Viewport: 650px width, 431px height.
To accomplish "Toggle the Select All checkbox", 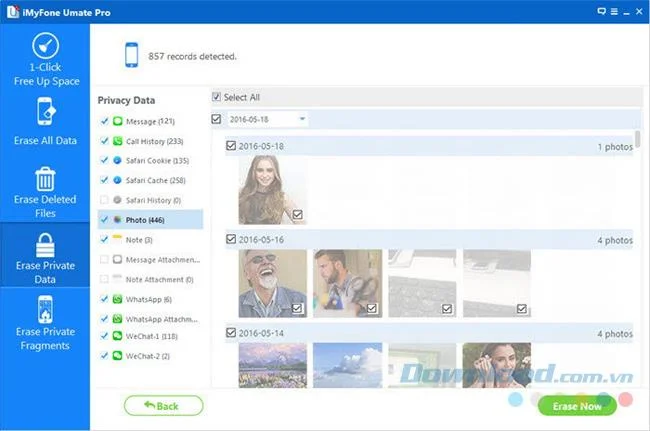I will click(216, 97).
